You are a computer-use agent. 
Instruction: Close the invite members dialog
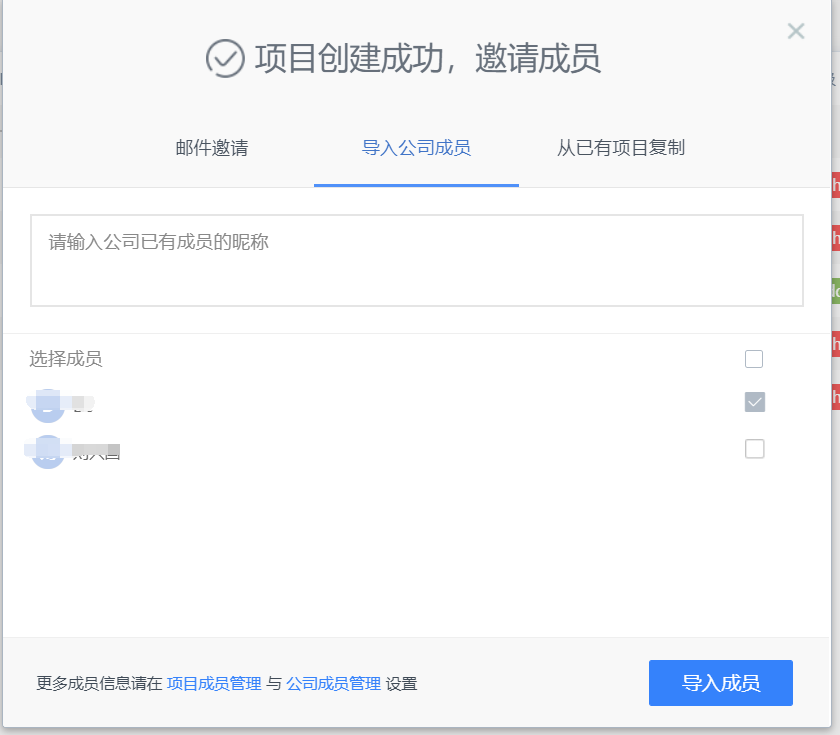coord(795,31)
